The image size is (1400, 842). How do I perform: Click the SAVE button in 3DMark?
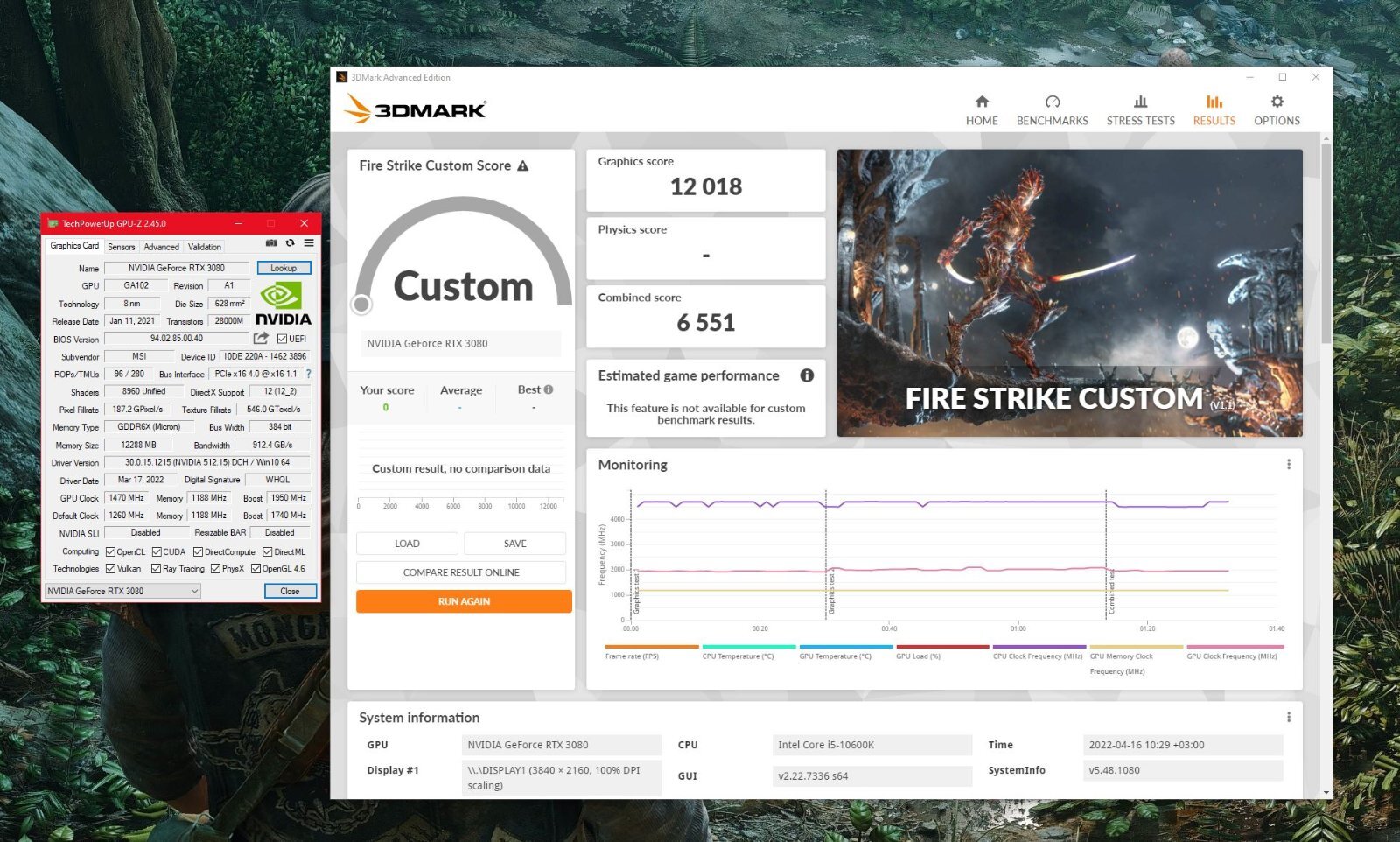coord(515,544)
